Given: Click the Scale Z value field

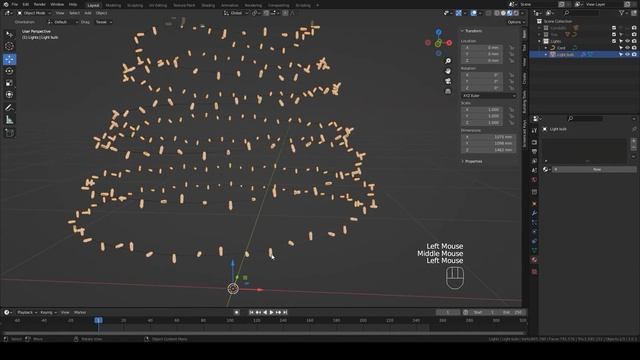Looking at the screenshot, I should click(x=482, y=122).
